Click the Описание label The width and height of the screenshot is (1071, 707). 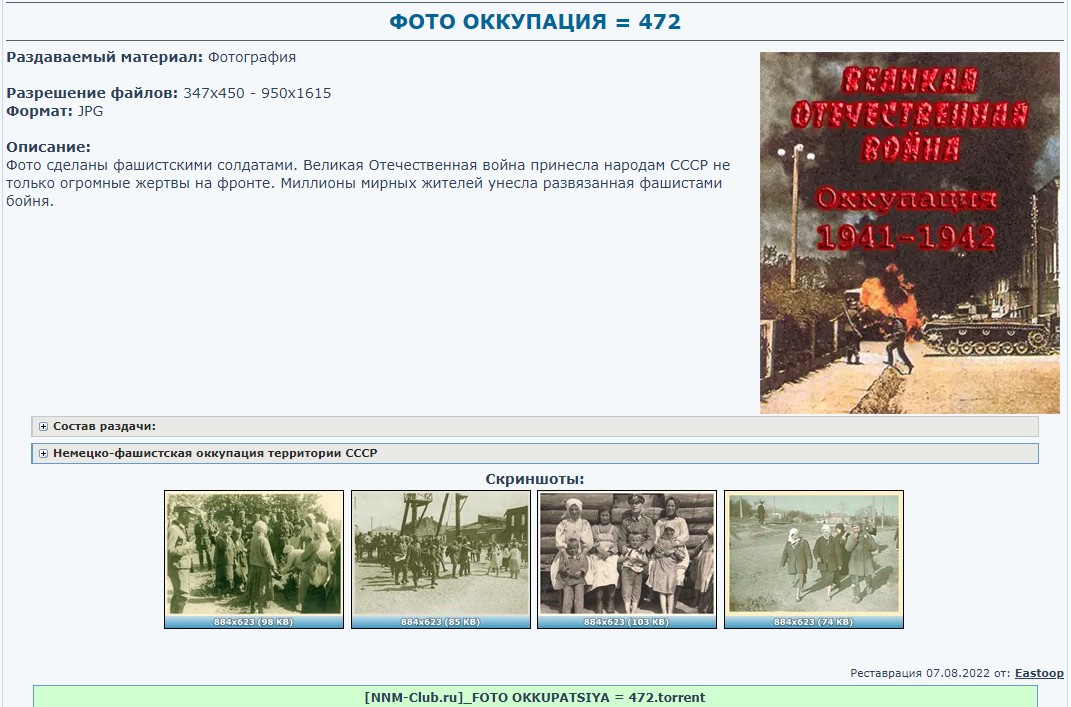point(48,147)
